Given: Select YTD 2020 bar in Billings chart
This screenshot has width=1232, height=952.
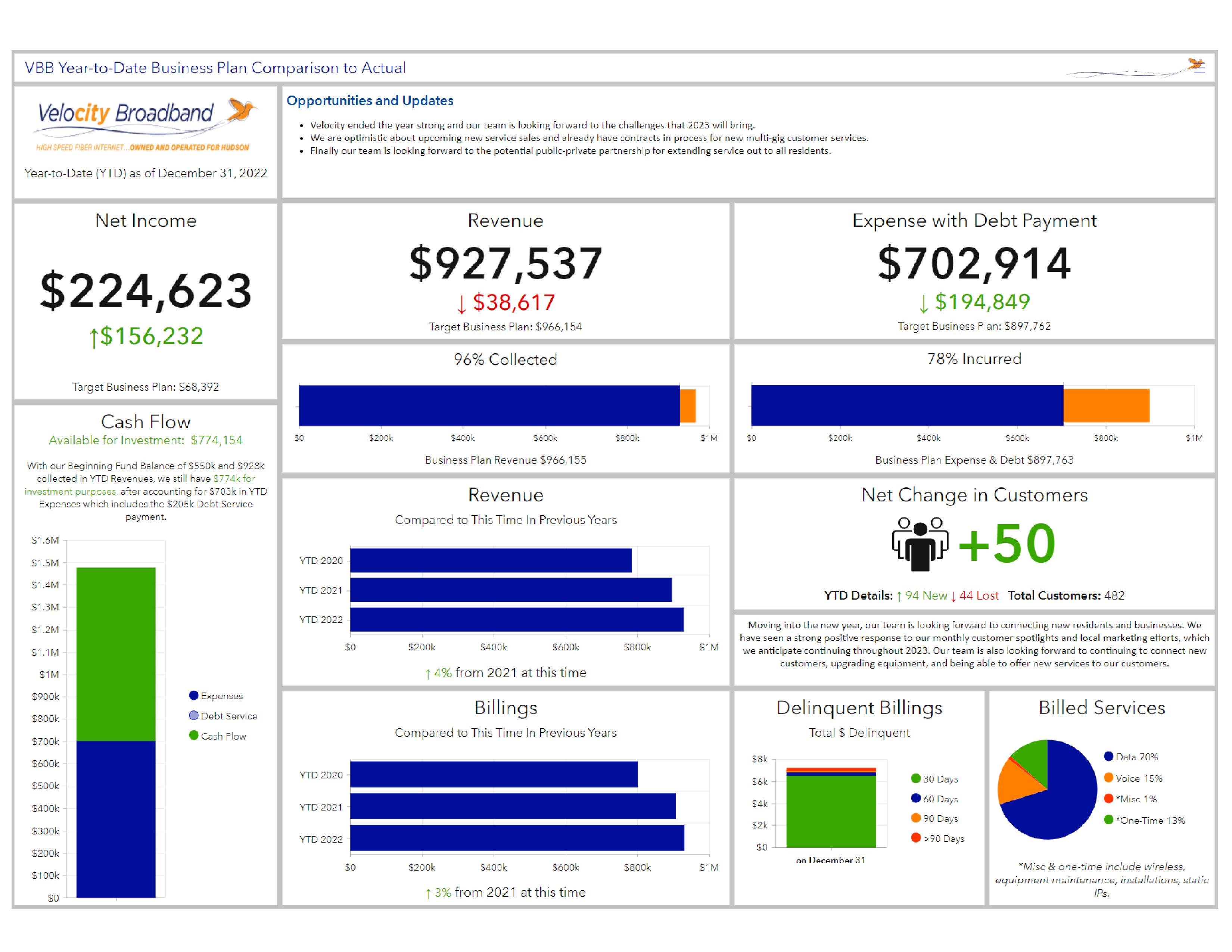Looking at the screenshot, I should [x=494, y=774].
